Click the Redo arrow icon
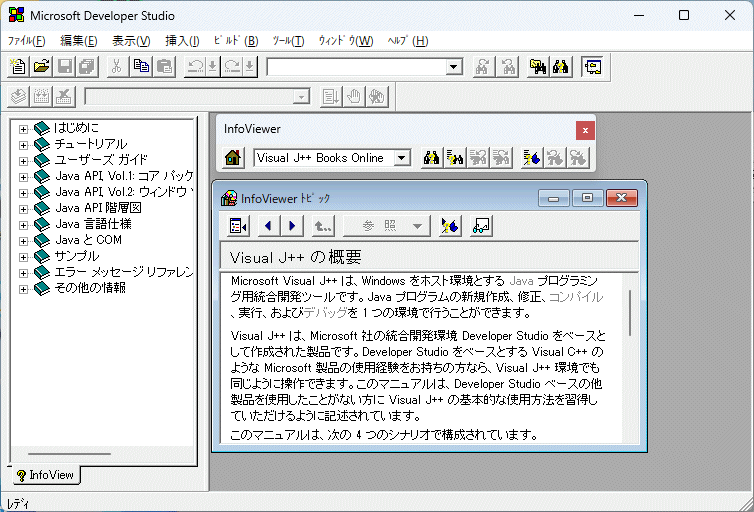754x512 pixels. [232, 66]
